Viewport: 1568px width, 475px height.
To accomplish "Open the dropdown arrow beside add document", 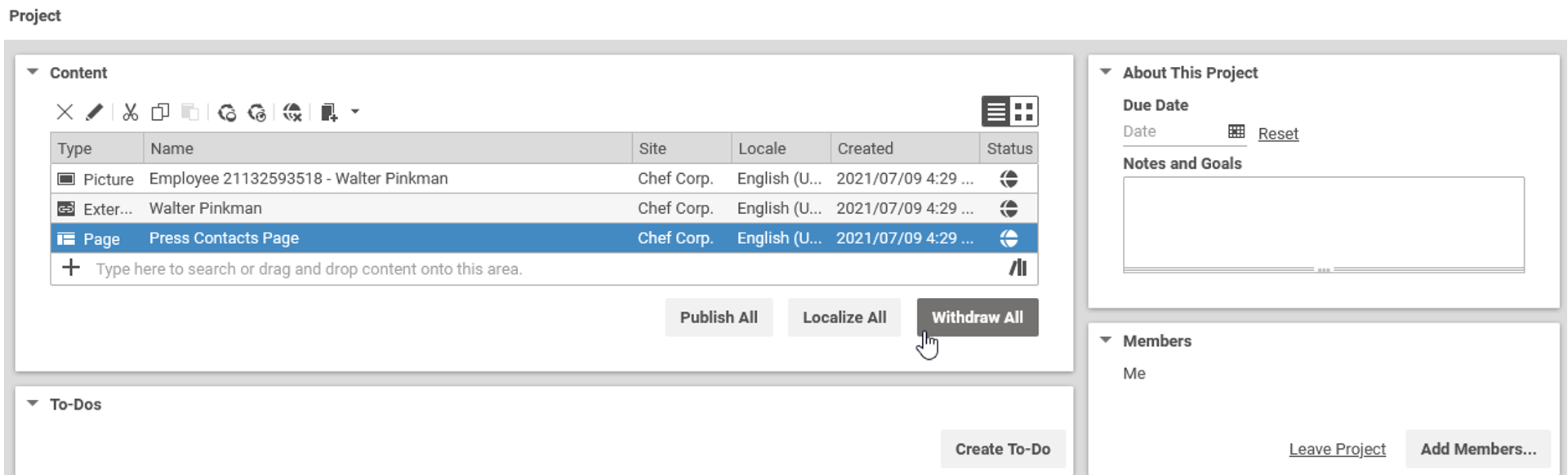I will (x=355, y=112).
